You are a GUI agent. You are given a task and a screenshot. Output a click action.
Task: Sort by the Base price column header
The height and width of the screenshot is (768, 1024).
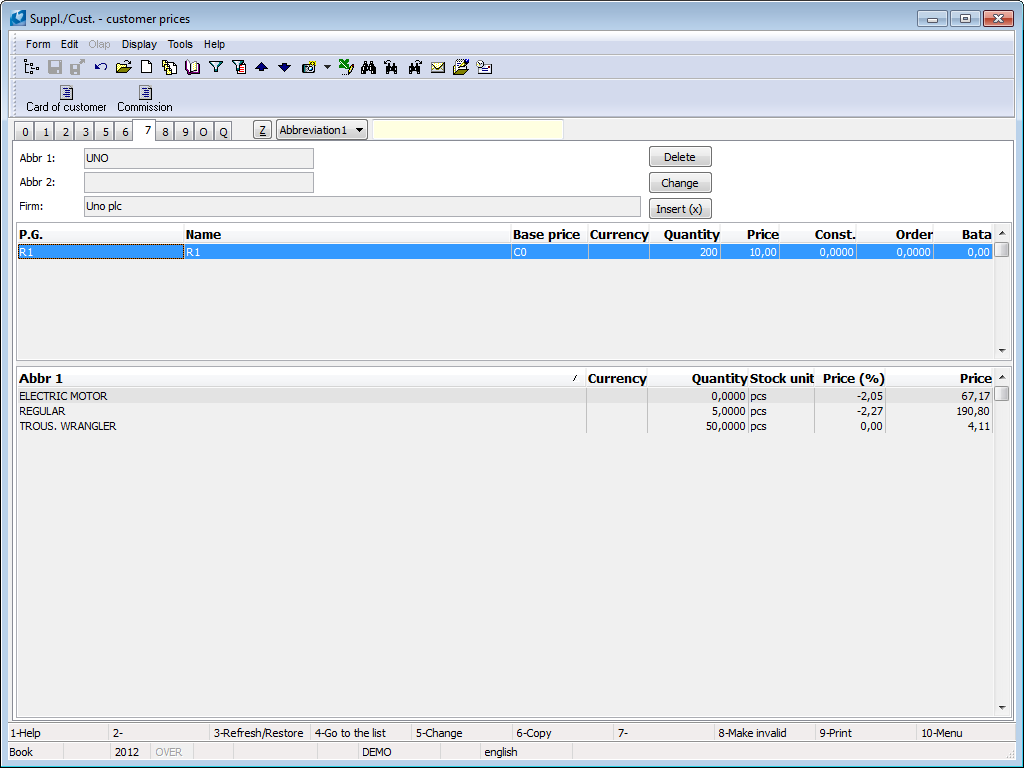tap(549, 234)
